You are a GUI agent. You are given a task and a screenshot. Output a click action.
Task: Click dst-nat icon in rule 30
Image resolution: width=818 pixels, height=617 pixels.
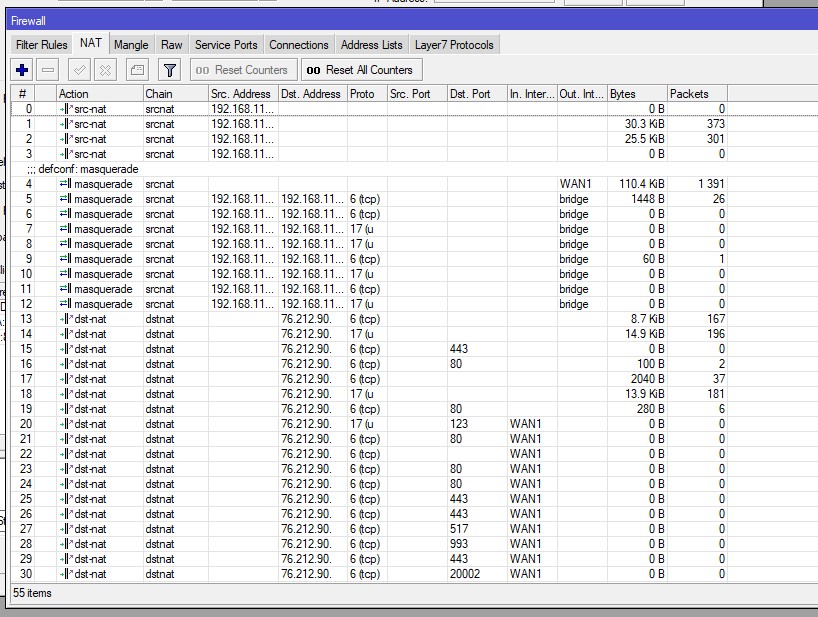pos(66,574)
